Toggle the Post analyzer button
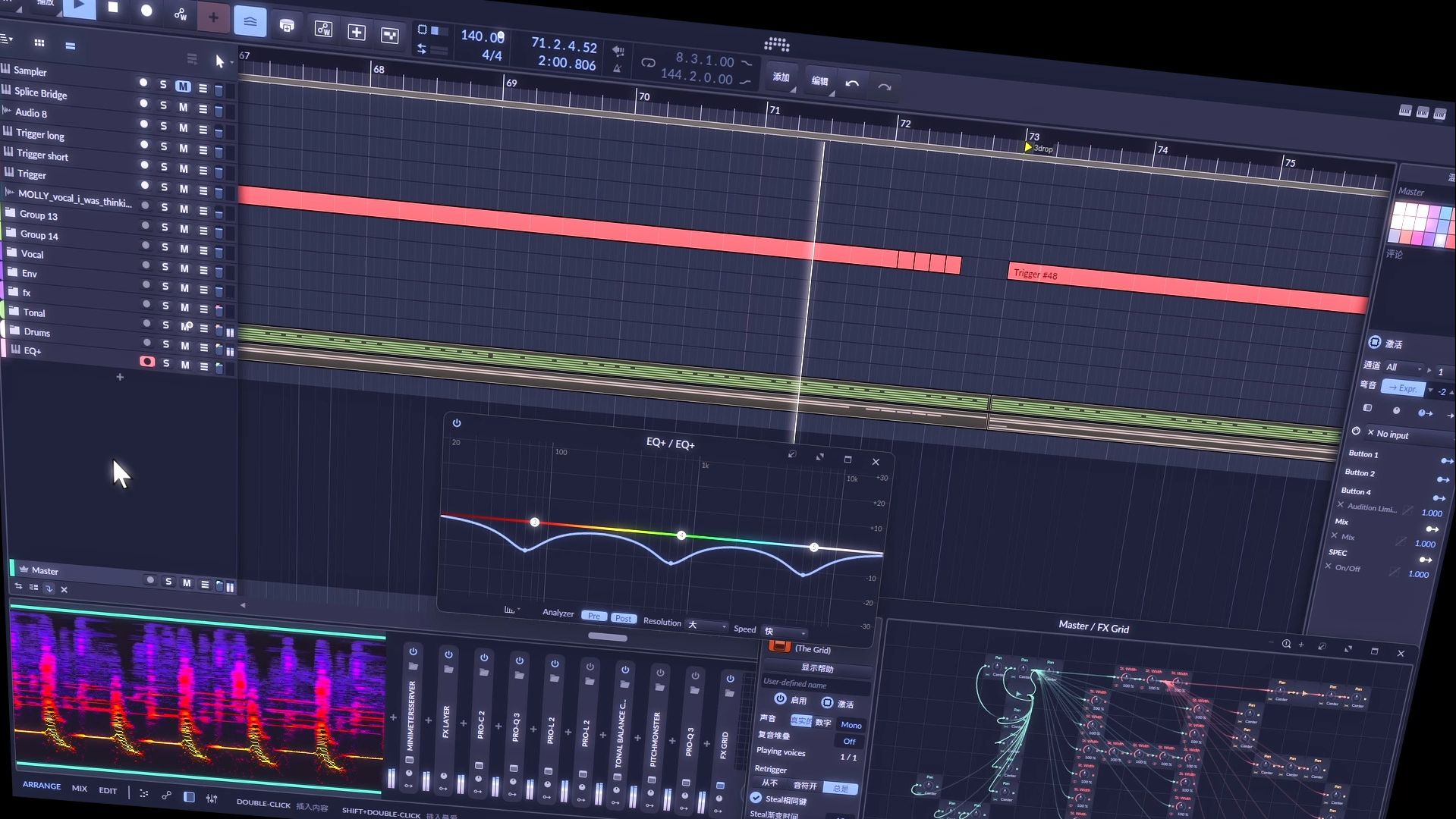 tap(624, 618)
